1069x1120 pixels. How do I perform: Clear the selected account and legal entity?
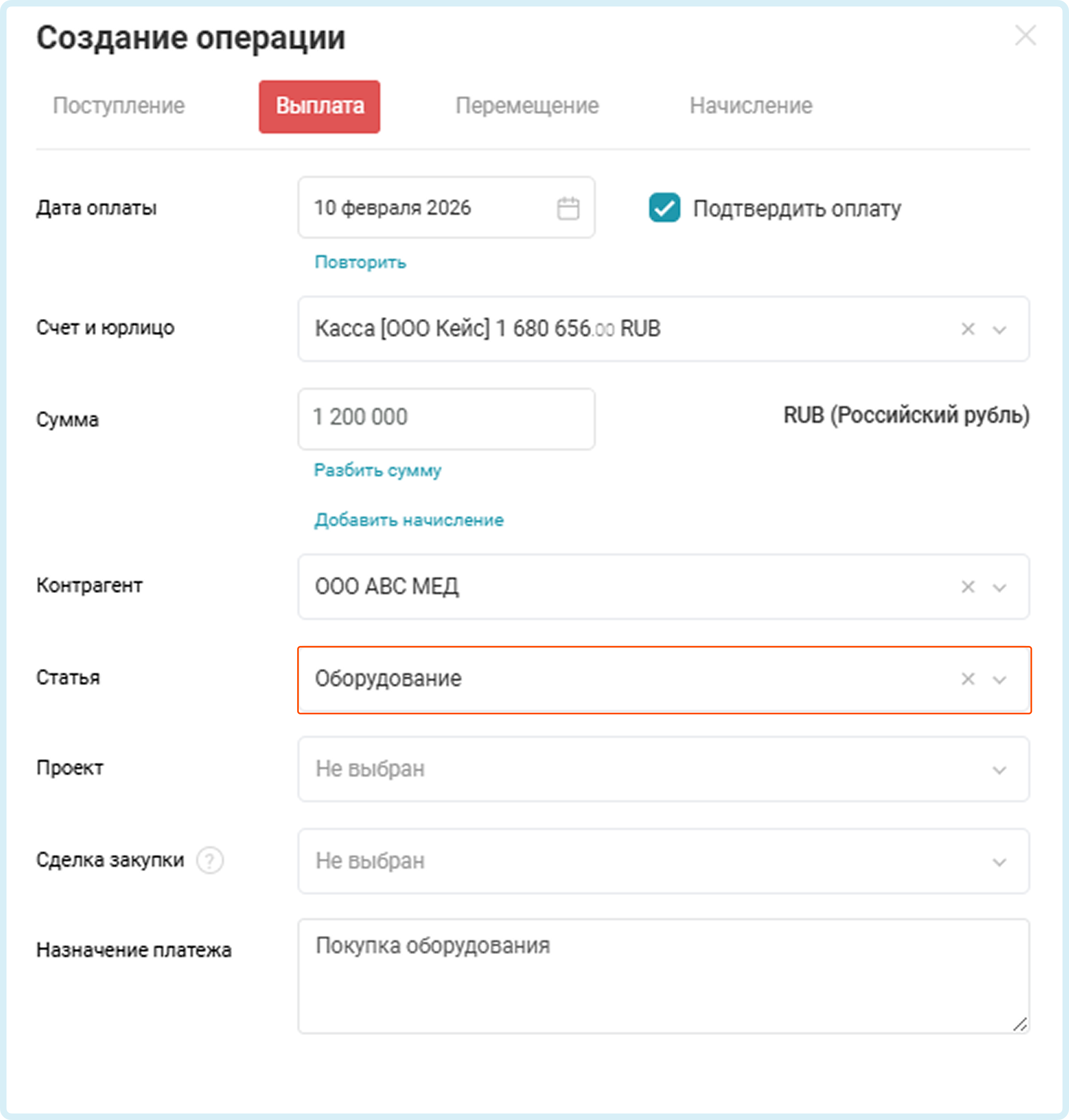(x=968, y=329)
